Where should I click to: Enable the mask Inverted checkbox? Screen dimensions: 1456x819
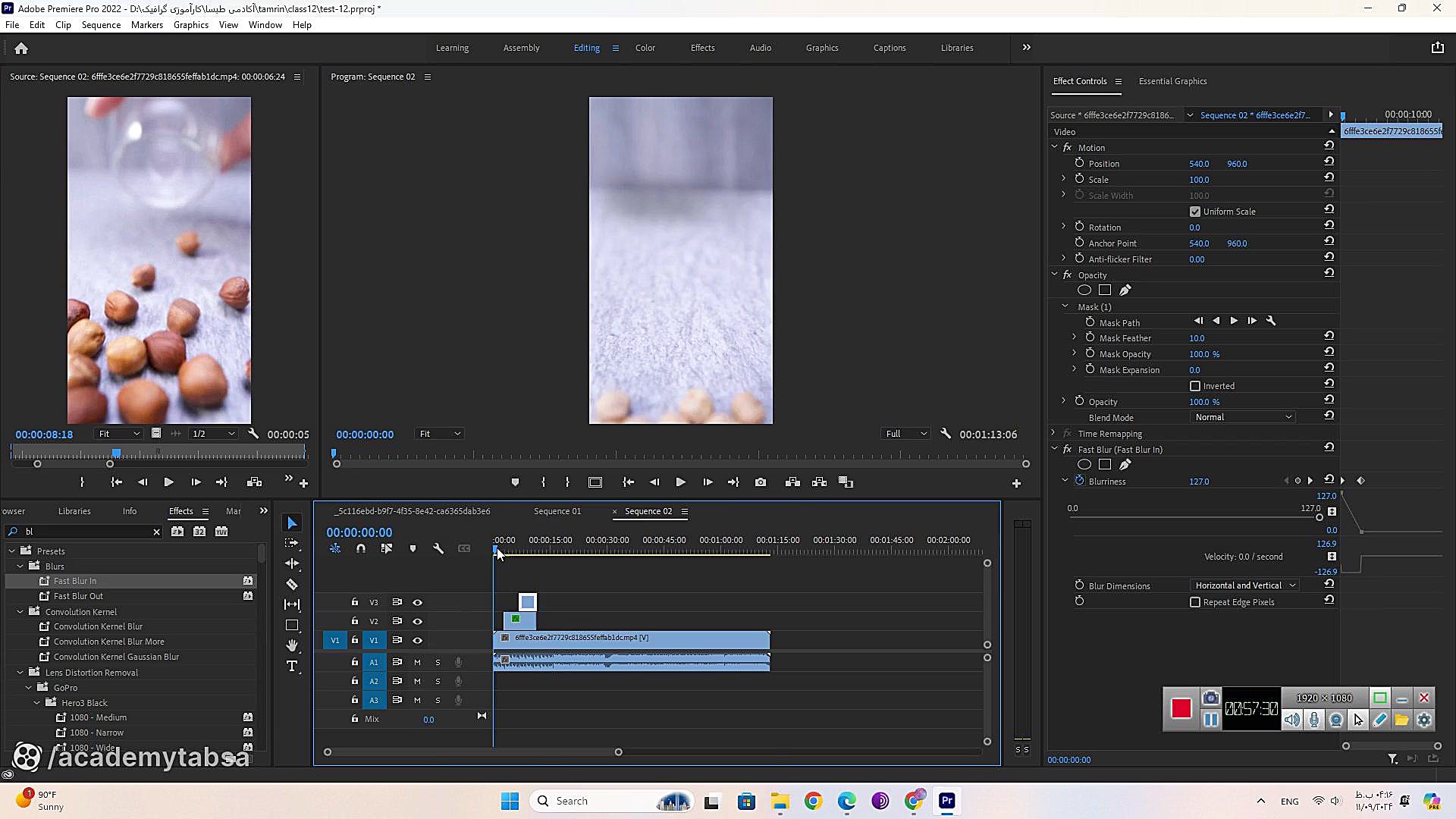1195,386
